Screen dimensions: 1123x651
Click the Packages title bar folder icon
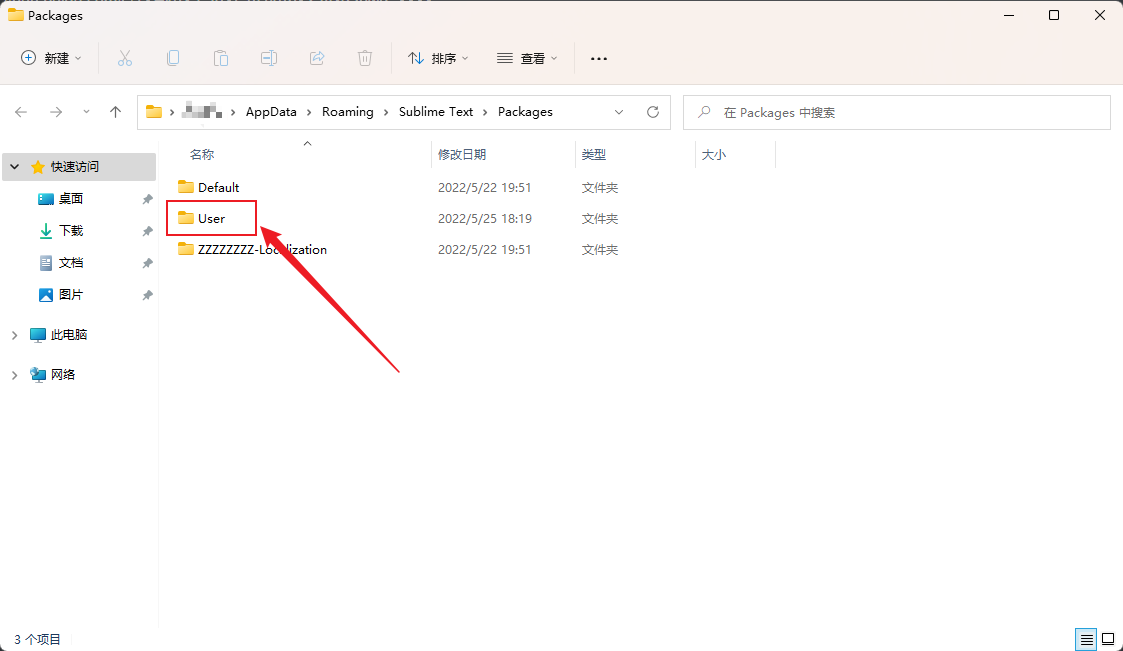pos(16,15)
